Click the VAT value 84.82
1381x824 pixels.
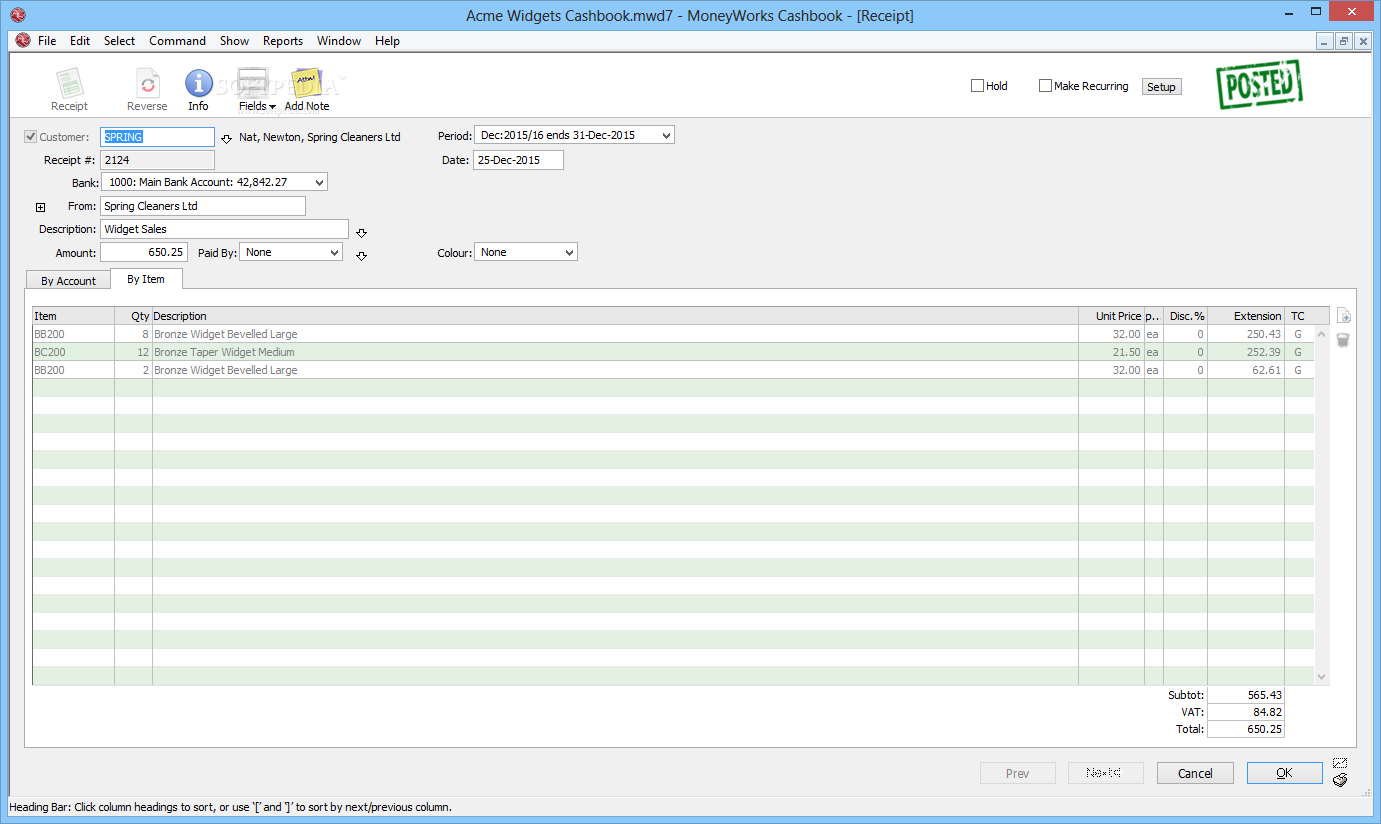tap(1246, 712)
